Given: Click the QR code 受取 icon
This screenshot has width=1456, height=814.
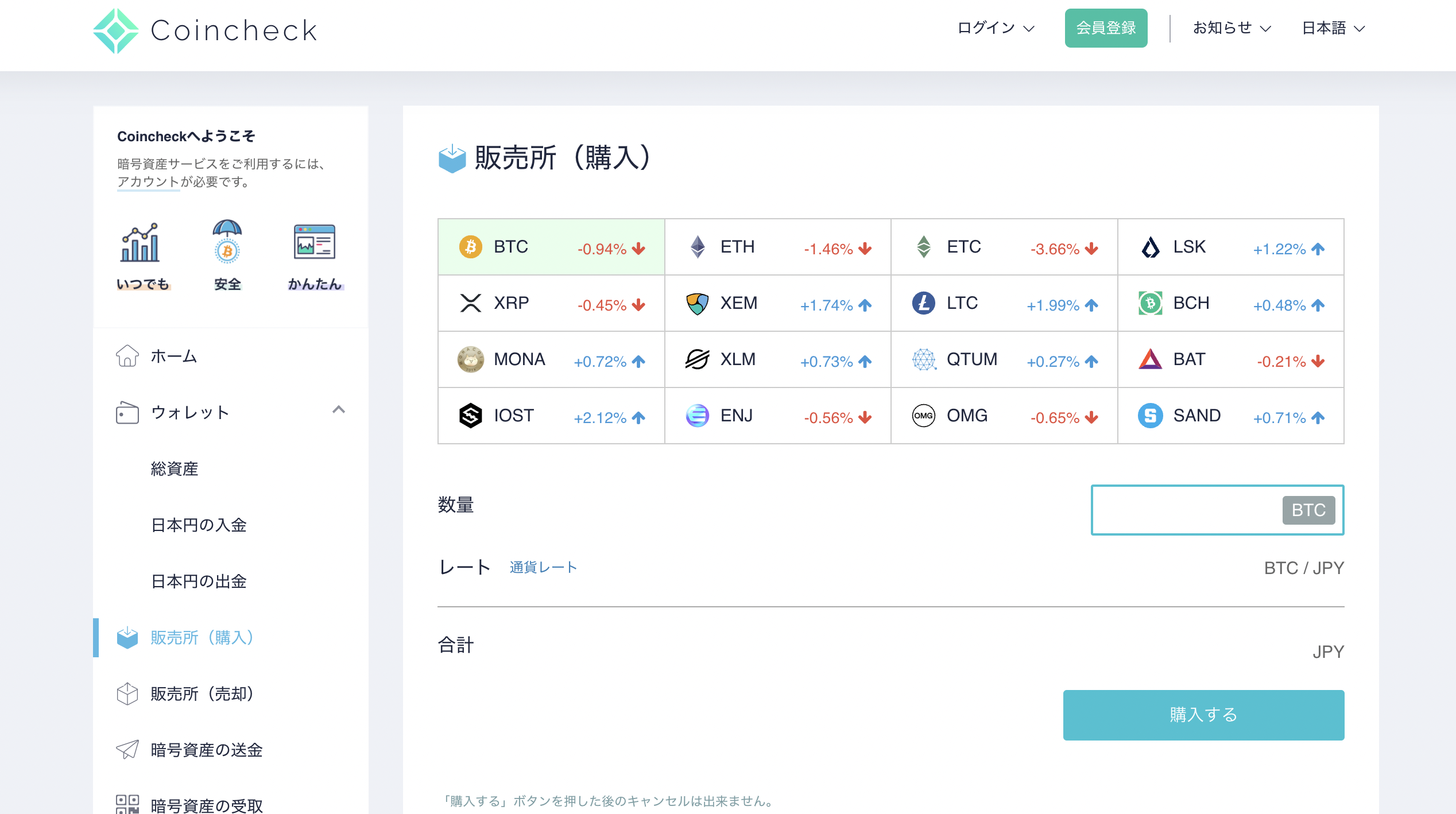Looking at the screenshot, I should click(127, 805).
